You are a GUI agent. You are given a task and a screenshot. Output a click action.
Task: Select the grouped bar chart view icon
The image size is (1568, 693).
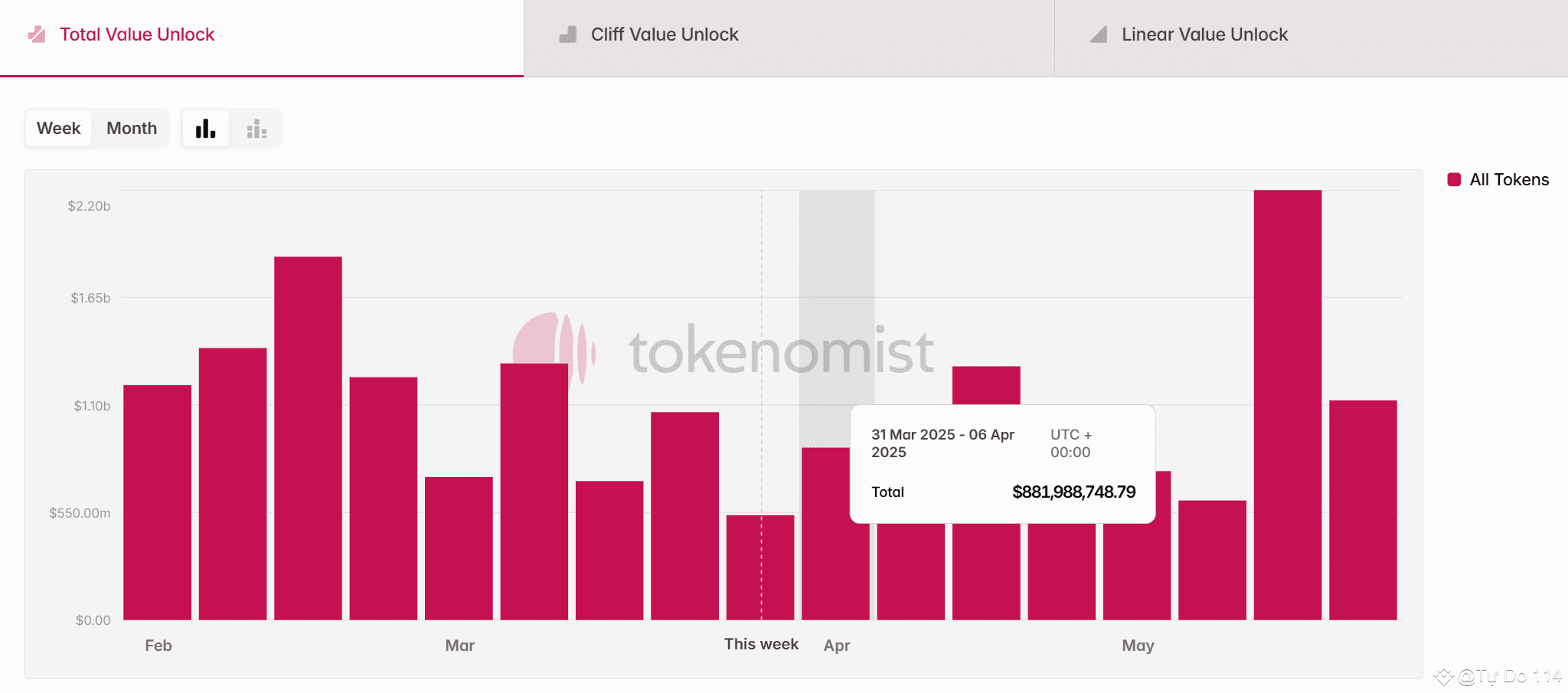click(205, 128)
